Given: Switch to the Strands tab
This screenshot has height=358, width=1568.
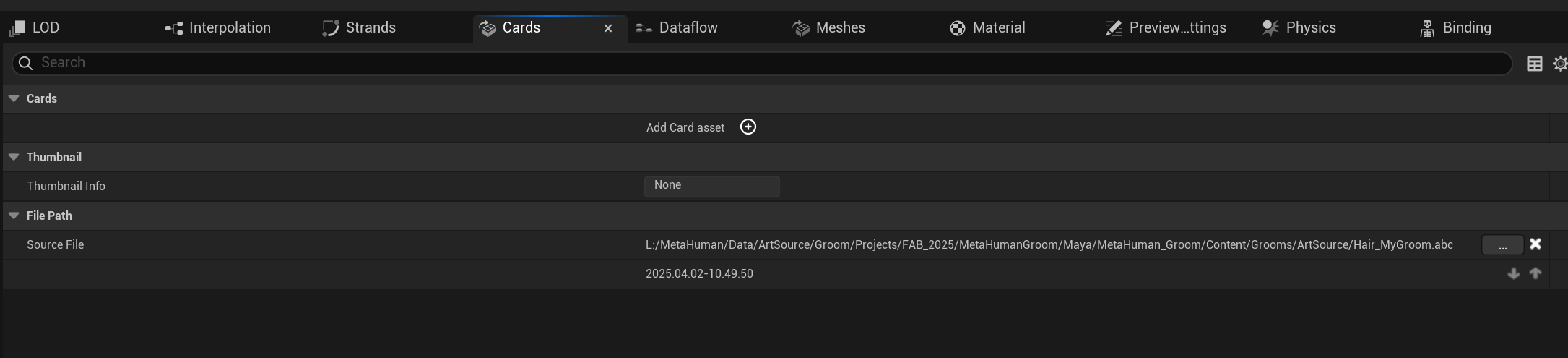Looking at the screenshot, I should [359, 27].
